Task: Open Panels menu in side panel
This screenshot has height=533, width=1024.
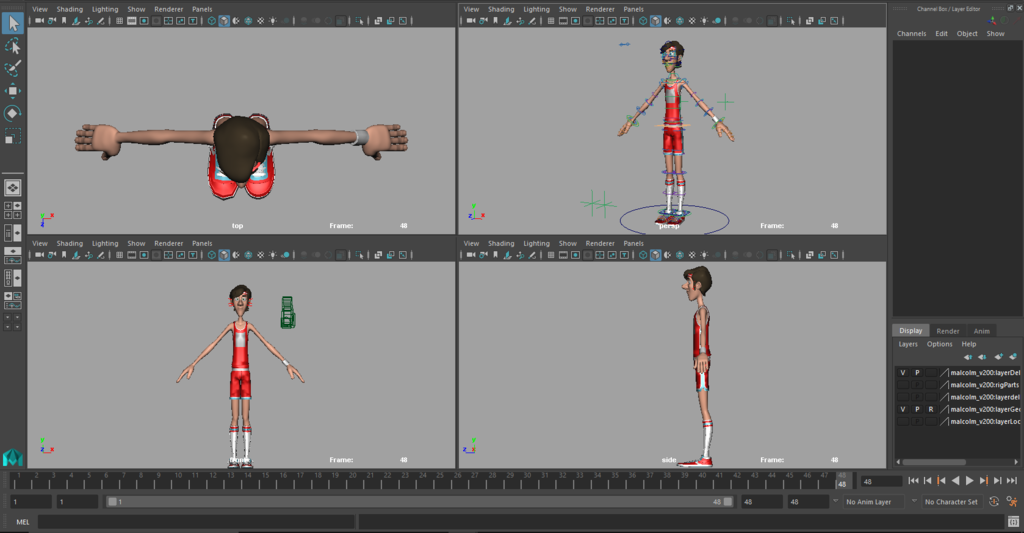Action: pyautogui.click(x=633, y=243)
